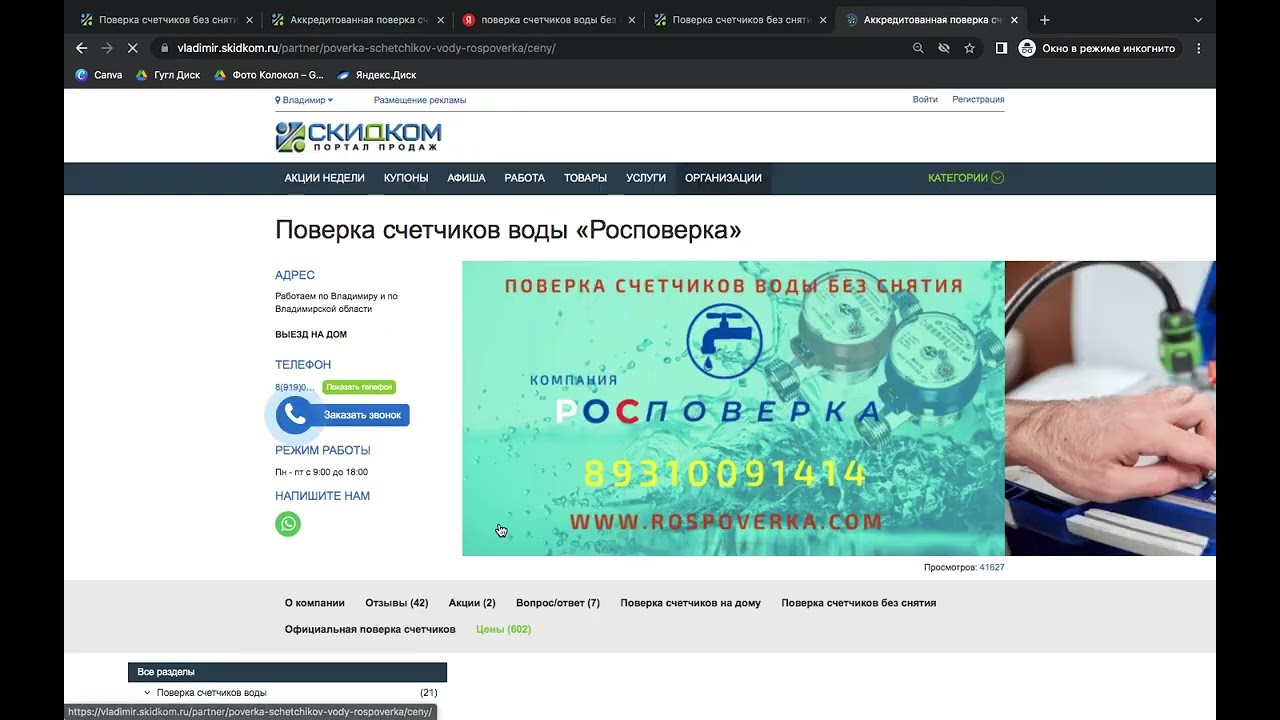The width and height of the screenshot is (1280, 720).
Task: Click the ВЫЕЗД НА ДОМ text
Action: [x=311, y=335]
